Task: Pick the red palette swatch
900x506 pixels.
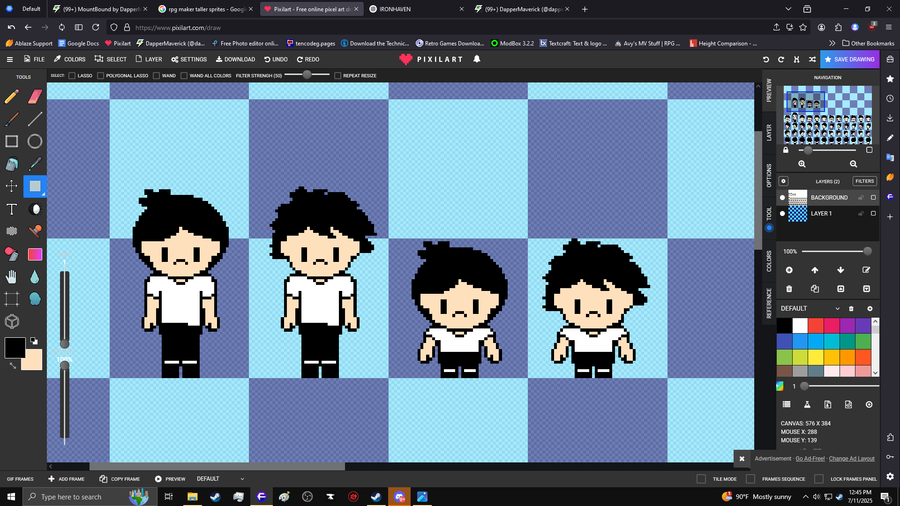Action: [816, 326]
